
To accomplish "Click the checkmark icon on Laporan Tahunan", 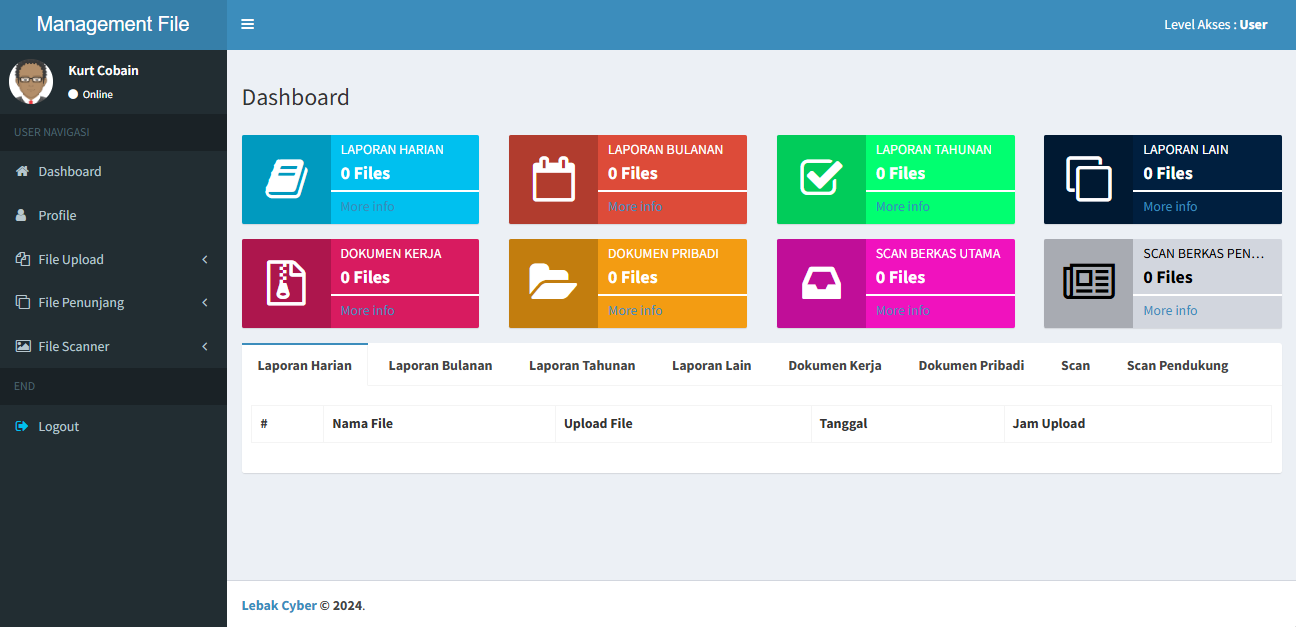I will click(x=821, y=180).
